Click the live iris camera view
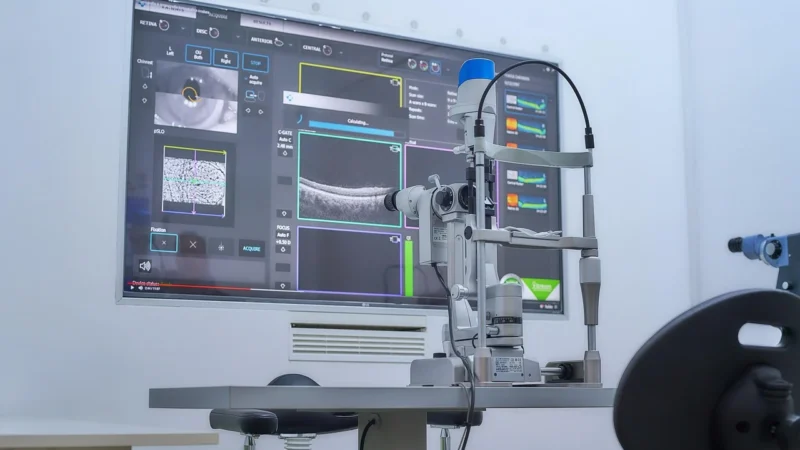Screen dimensions: 800x450 coord(196,96)
